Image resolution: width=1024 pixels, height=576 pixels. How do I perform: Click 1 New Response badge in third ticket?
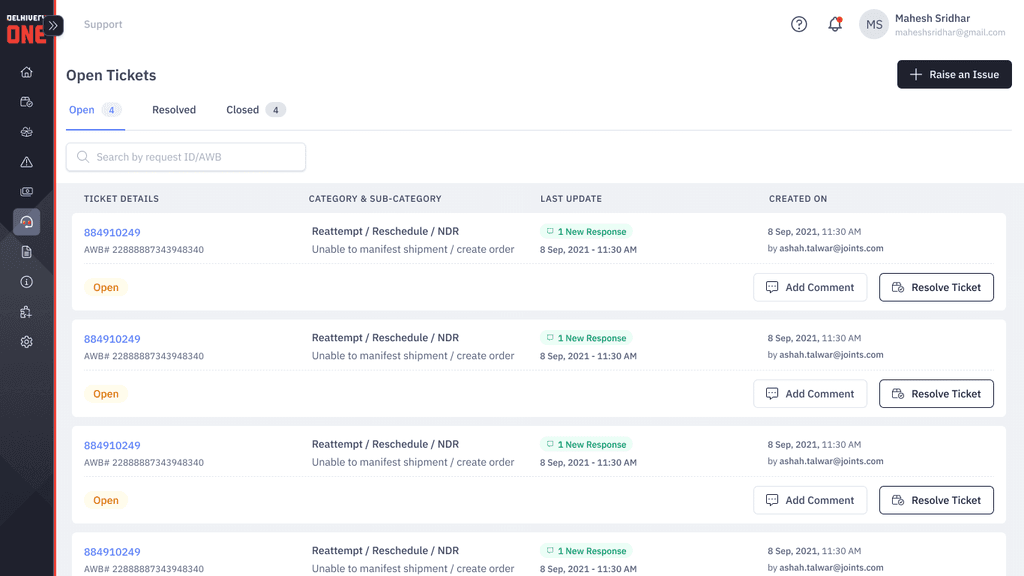point(586,445)
